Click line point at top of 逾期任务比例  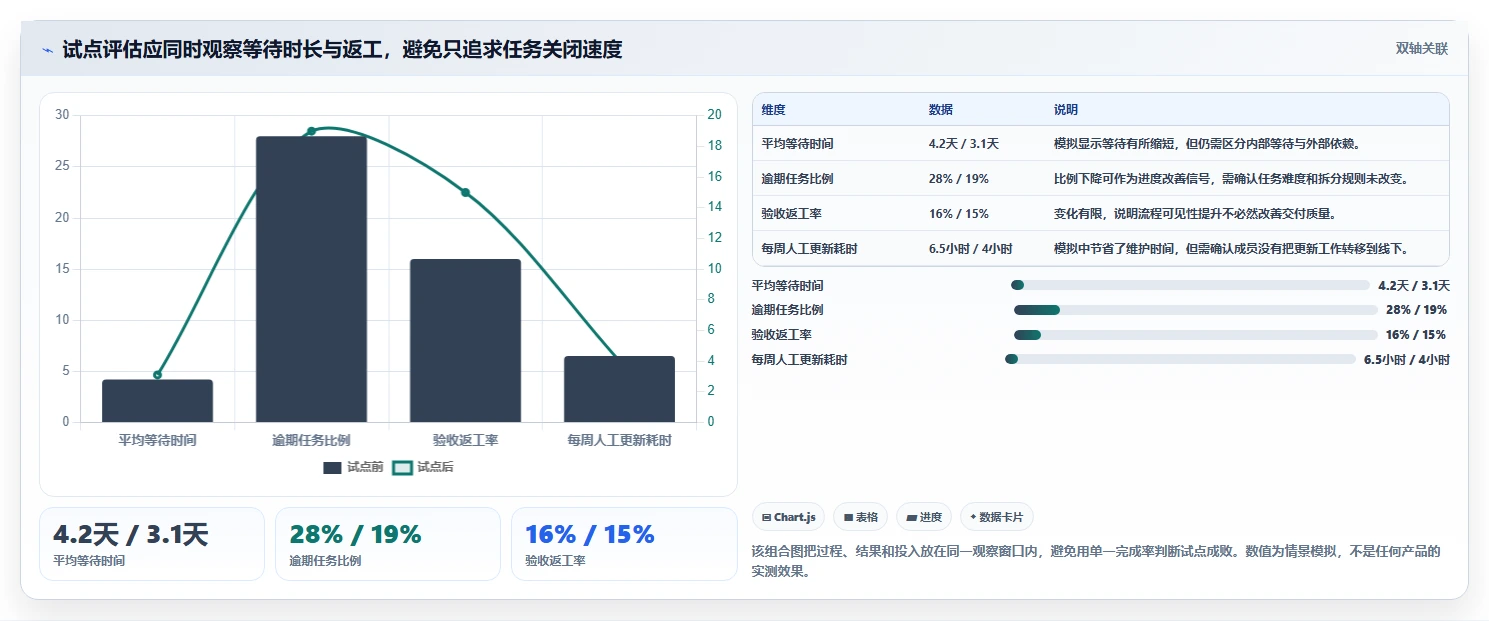pyautogui.click(x=311, y=131)
